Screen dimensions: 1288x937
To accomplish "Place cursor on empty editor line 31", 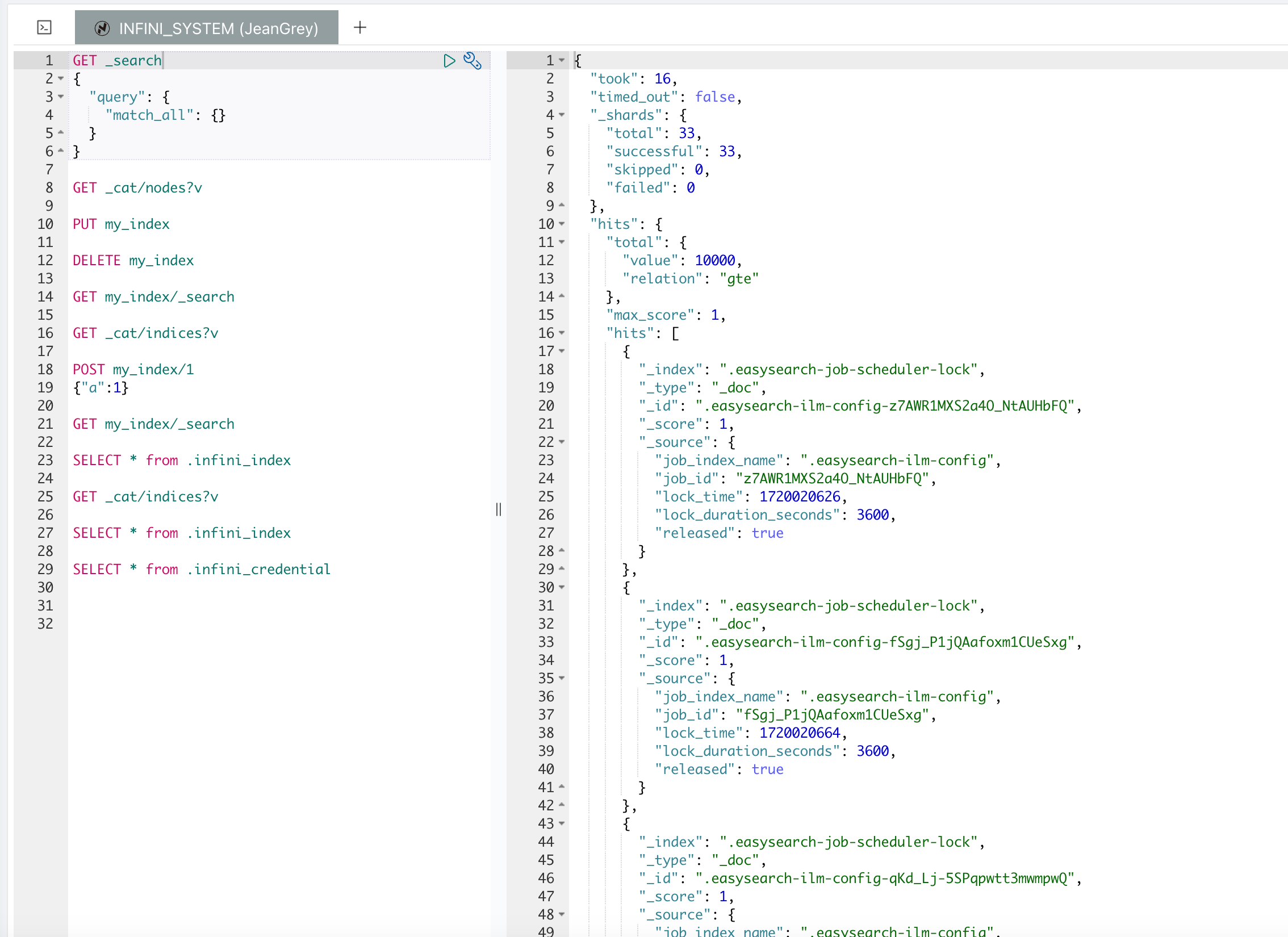I will 278,606.
